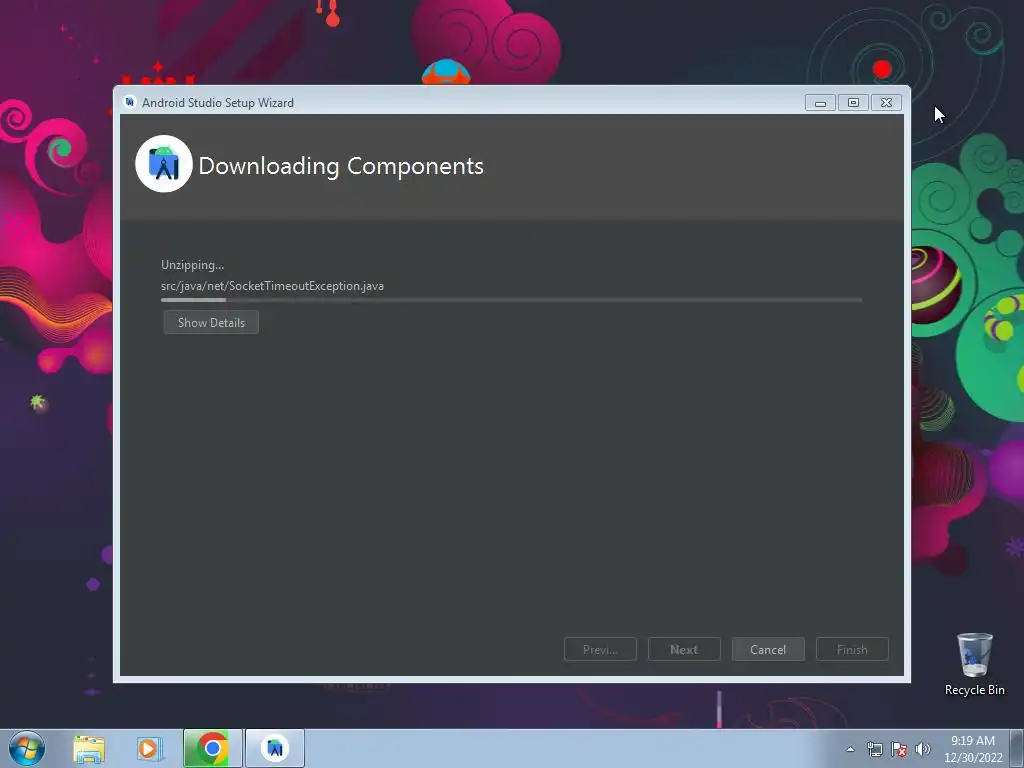Click the Finish button

point(852,649)
